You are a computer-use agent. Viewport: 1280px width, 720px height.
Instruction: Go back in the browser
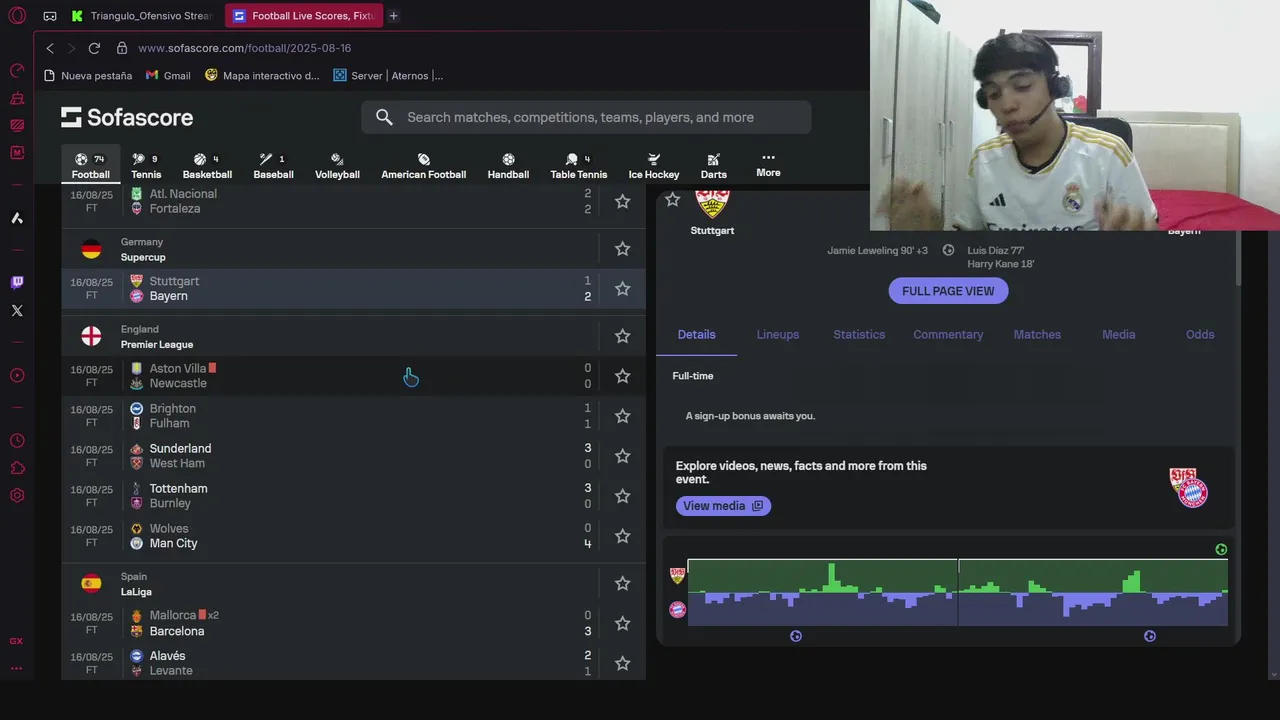coord(50,48)
